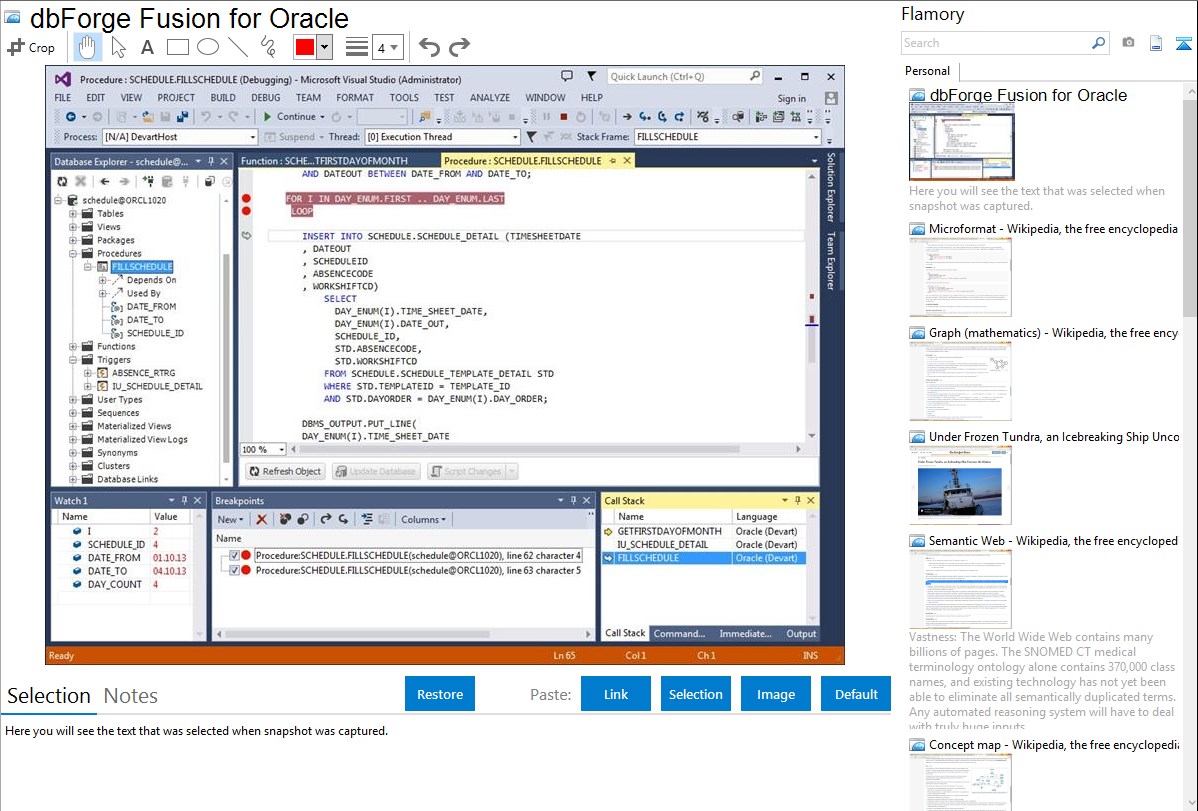This screenshot has height=811, width=1198.
Task: Open the vertical Solution Explorer tab
Action: (831, 187)
